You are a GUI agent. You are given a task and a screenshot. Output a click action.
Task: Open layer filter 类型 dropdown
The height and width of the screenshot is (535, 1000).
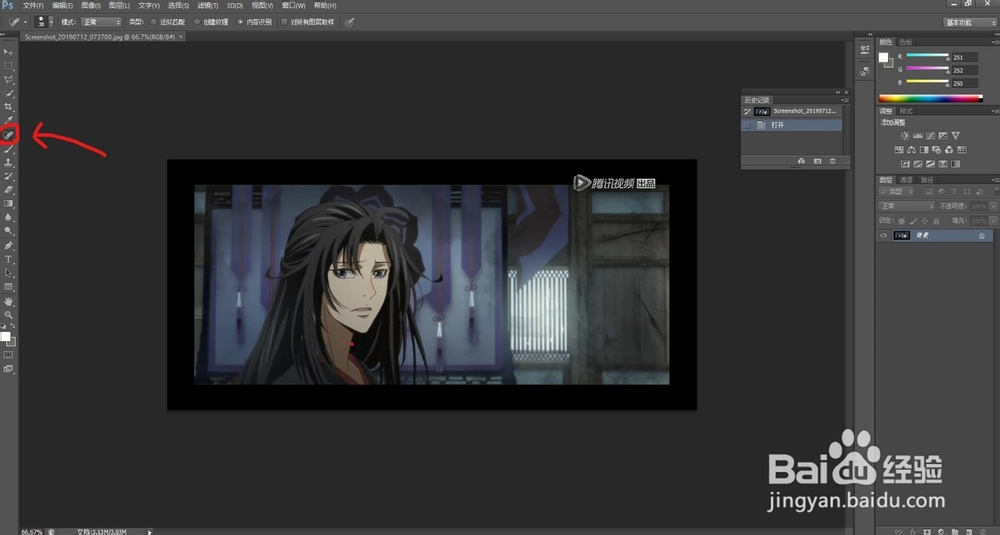pyautogui.click(x=897, y=191)
